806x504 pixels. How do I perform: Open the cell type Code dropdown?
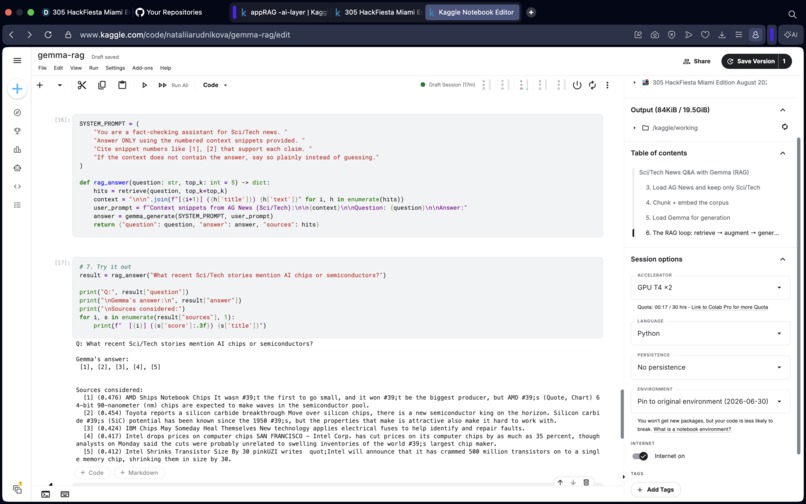click(215, 85)
